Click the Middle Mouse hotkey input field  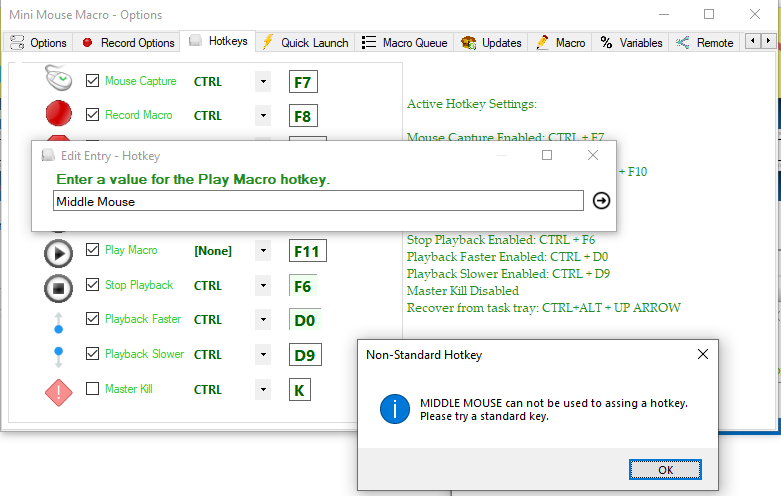pos(318,201)
